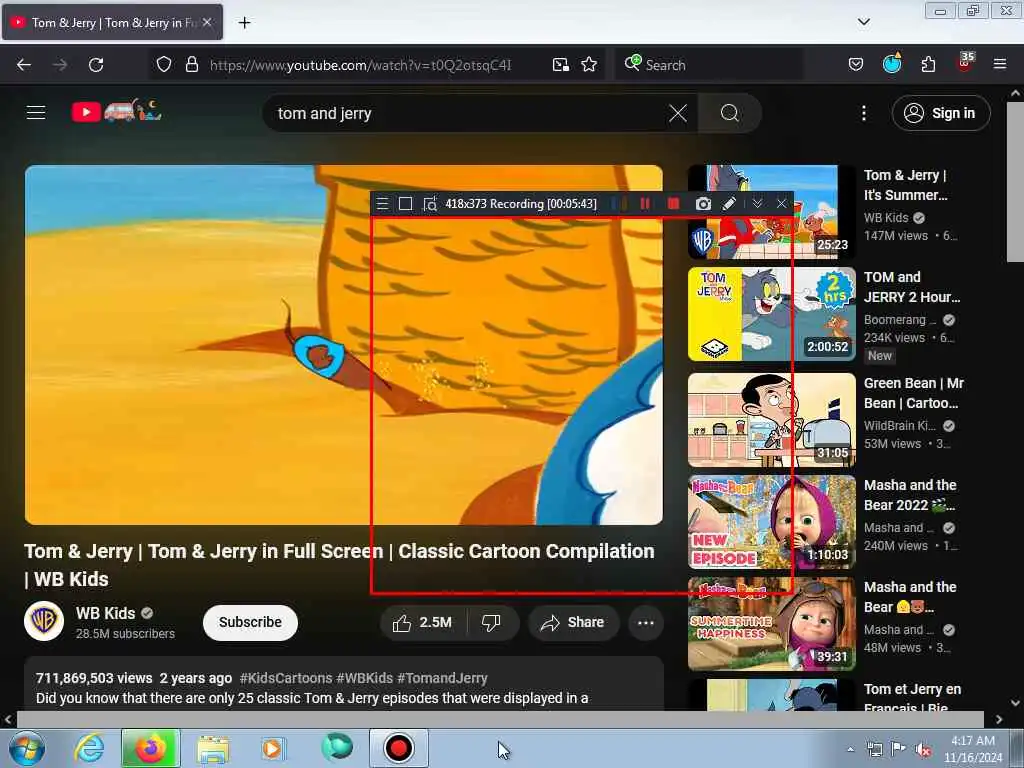The image size is (1024, 768).
Task: Open a new browser tab
Action: 244,23
